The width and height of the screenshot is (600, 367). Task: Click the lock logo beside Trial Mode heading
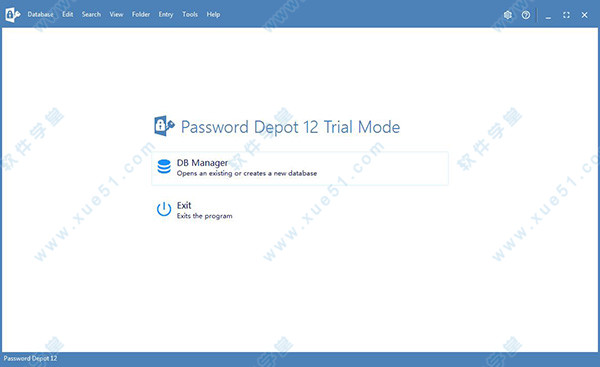tap(165, 126)
